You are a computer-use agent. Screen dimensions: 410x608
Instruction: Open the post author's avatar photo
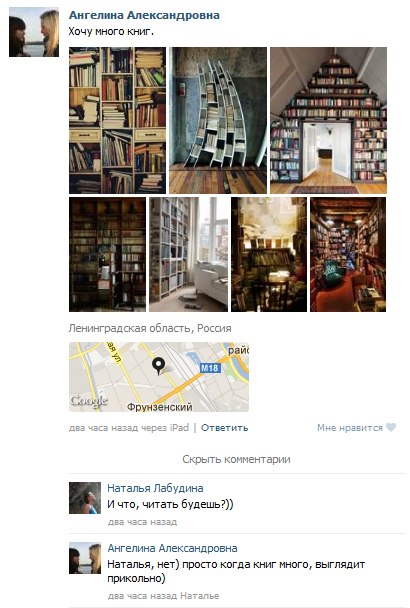click(34, 32)
